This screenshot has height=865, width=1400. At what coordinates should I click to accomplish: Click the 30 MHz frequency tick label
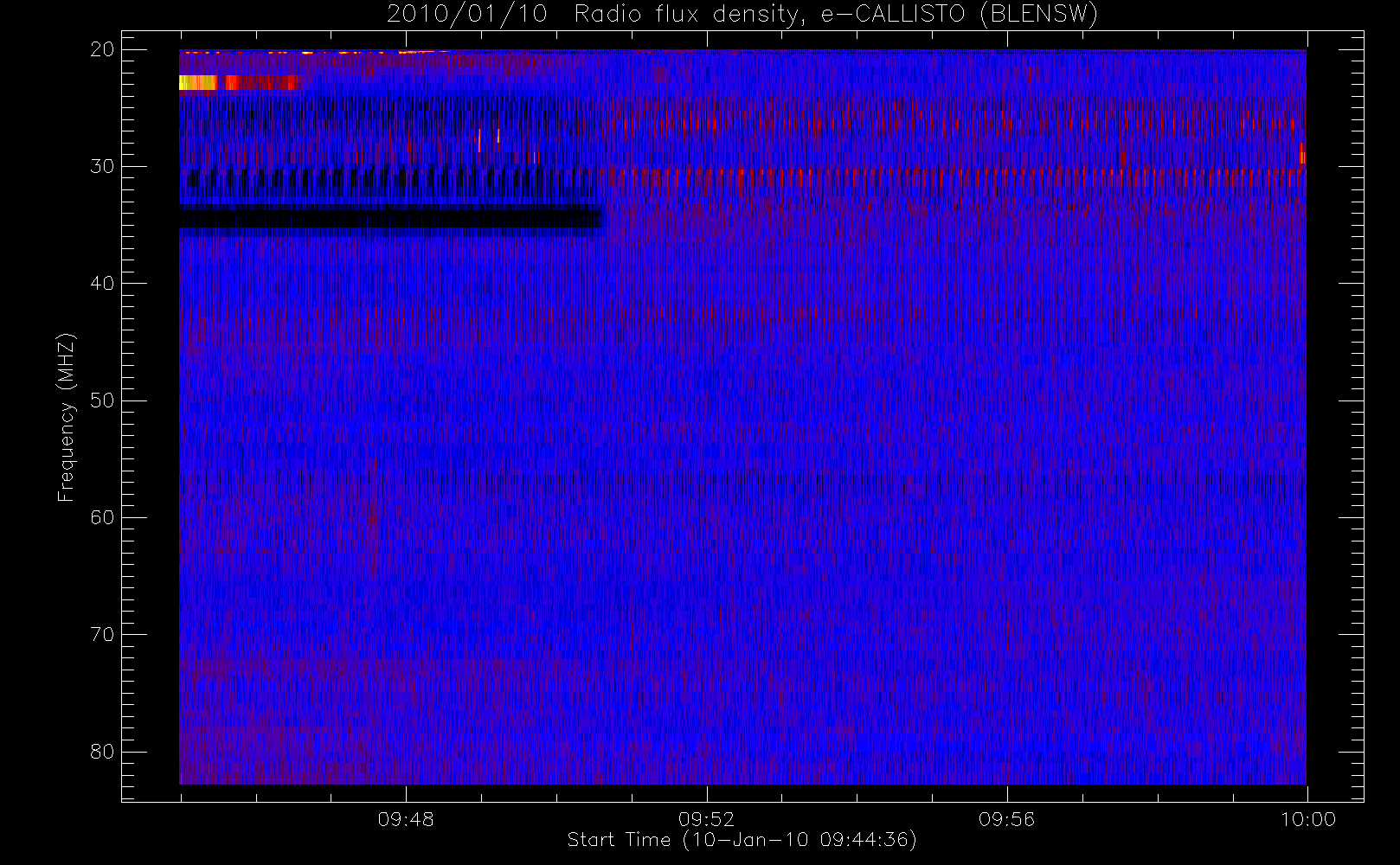102,166
